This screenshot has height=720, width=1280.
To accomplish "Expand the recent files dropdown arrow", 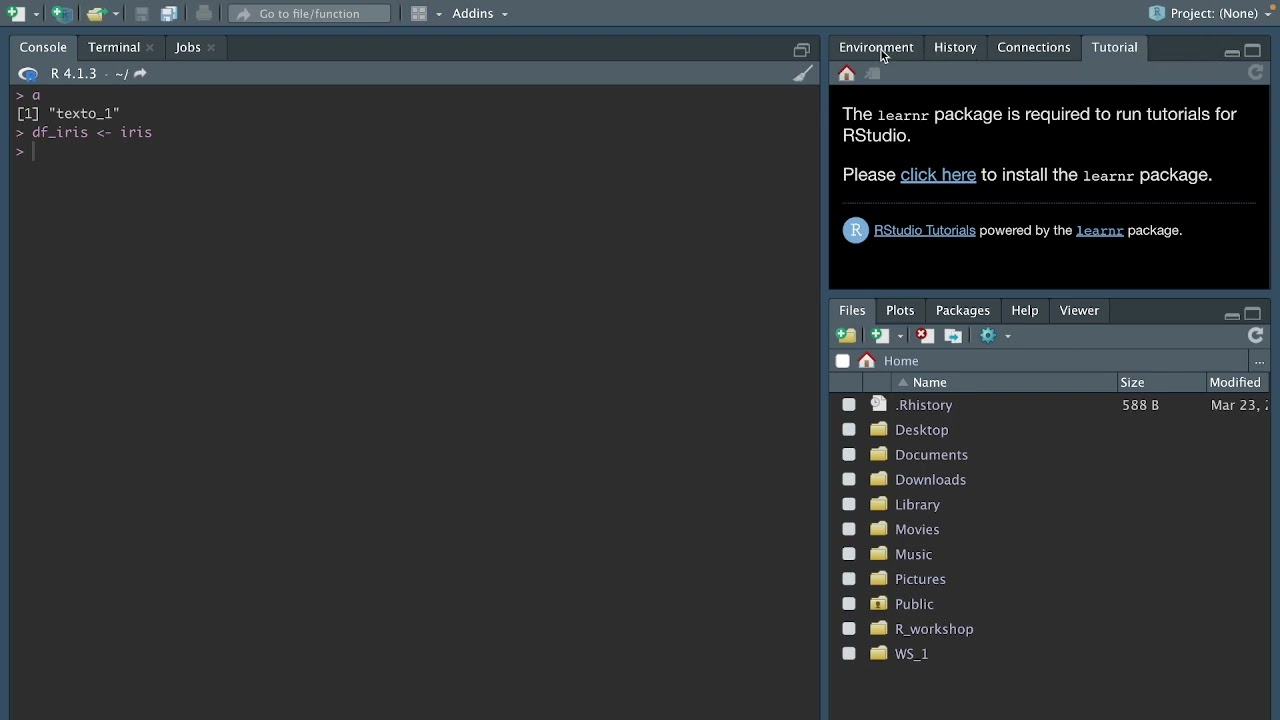I will click(115, 14).
